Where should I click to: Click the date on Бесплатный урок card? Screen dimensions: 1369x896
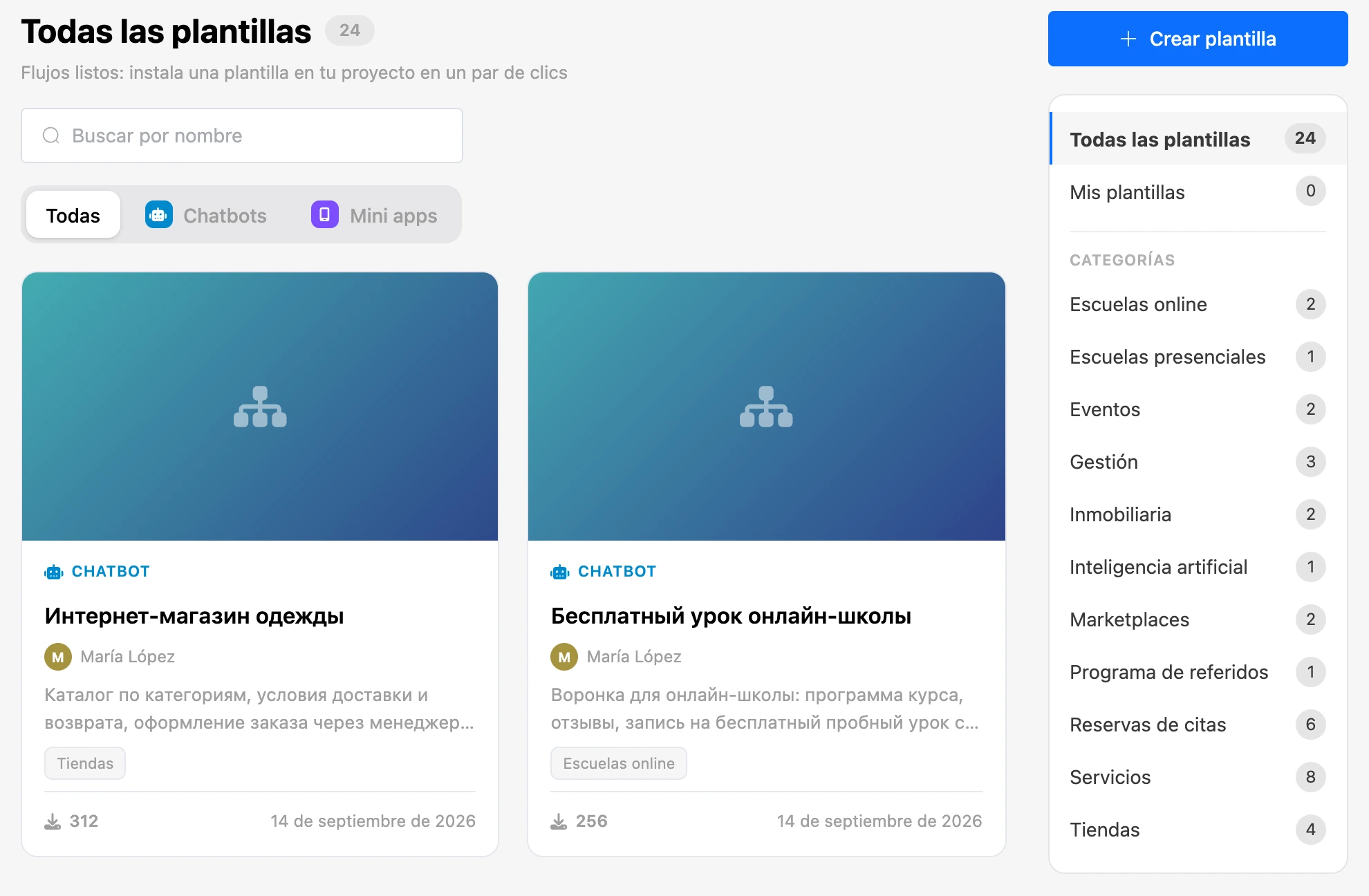click(879, 821)
